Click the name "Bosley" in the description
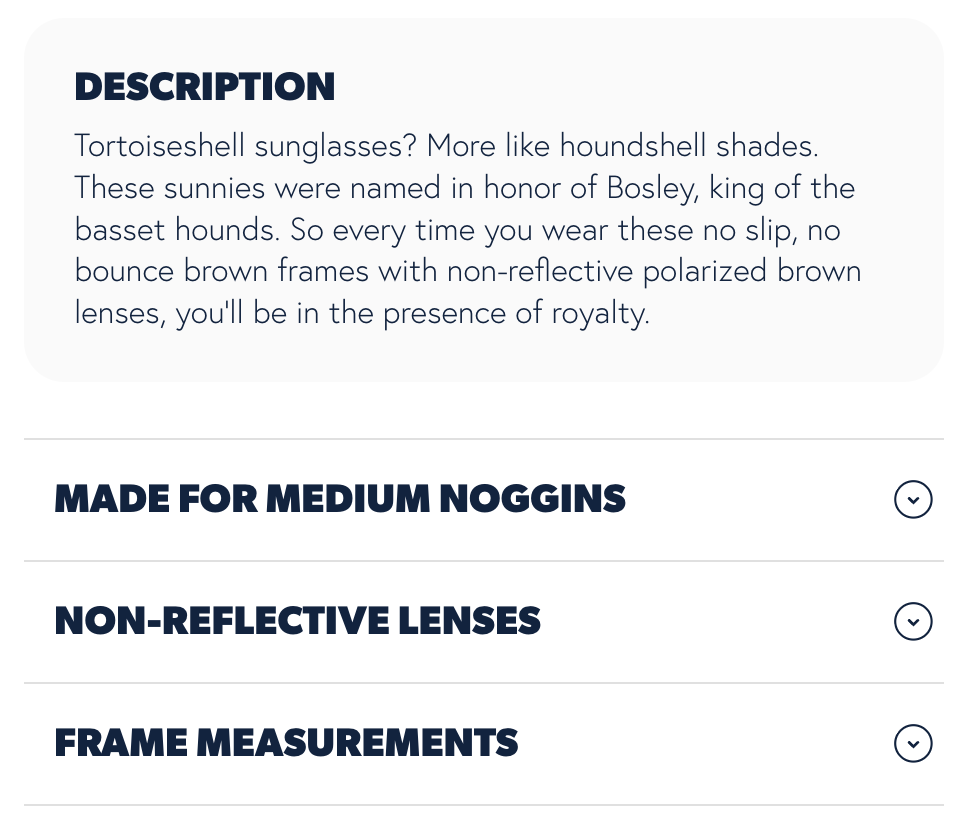This screenshot has height=826, width=972. 652,189
